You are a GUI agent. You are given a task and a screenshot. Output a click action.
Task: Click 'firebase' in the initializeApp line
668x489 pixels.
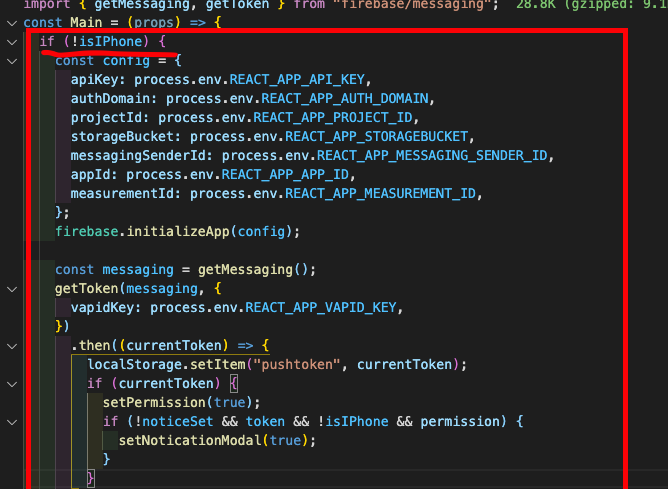point(86,232)
